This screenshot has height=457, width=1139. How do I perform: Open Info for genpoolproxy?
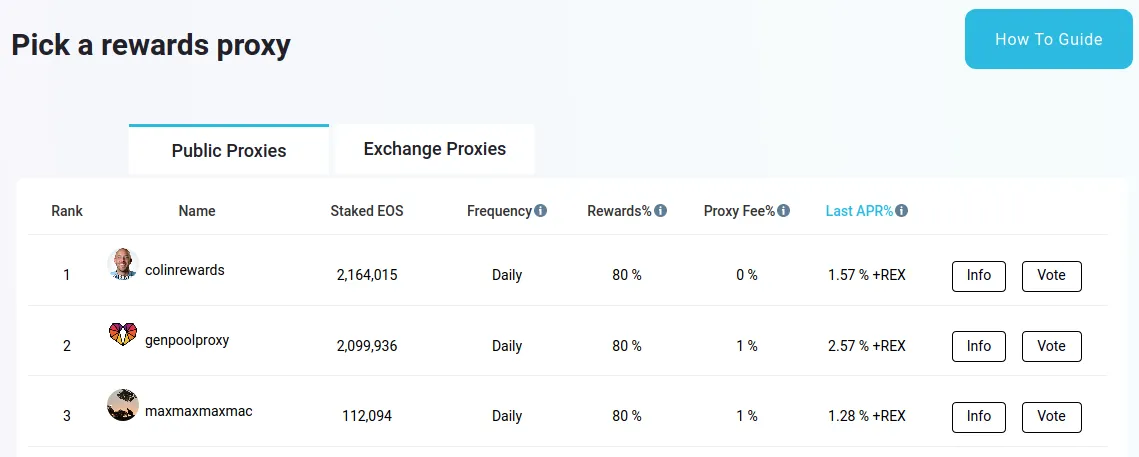[978, 347]
